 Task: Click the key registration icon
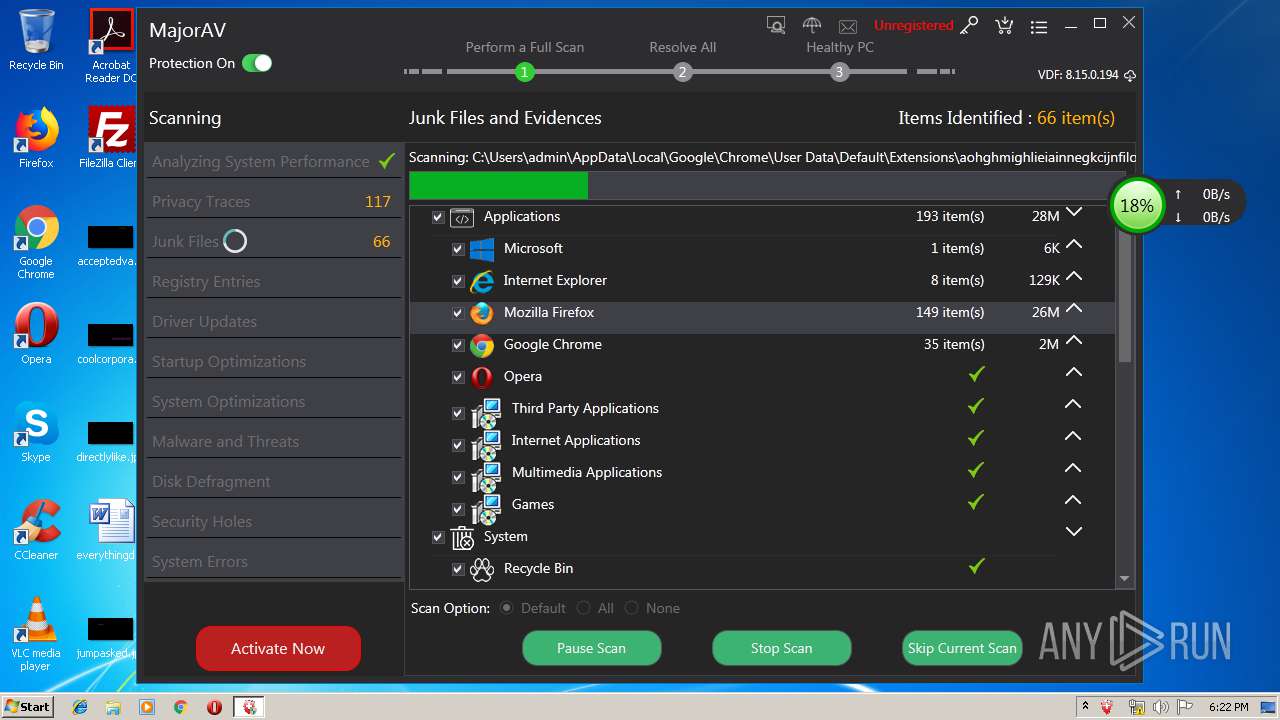click(x=969, y=26)
